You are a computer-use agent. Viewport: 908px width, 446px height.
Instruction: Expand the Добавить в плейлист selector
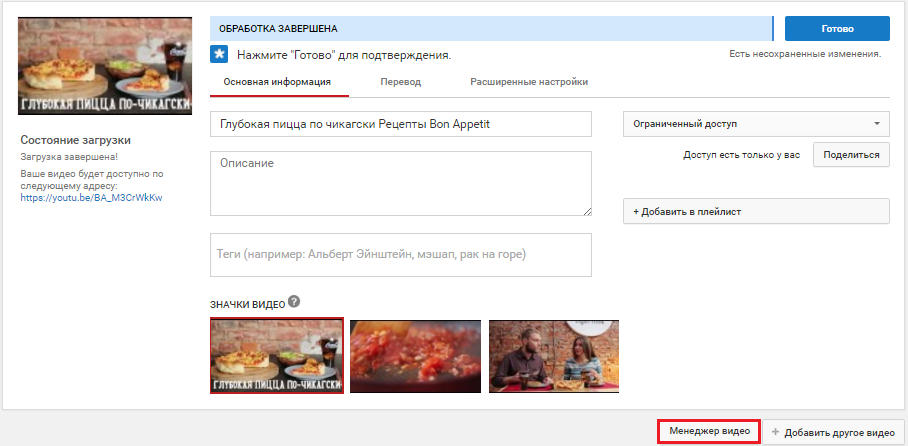click(x=755, y=212)
